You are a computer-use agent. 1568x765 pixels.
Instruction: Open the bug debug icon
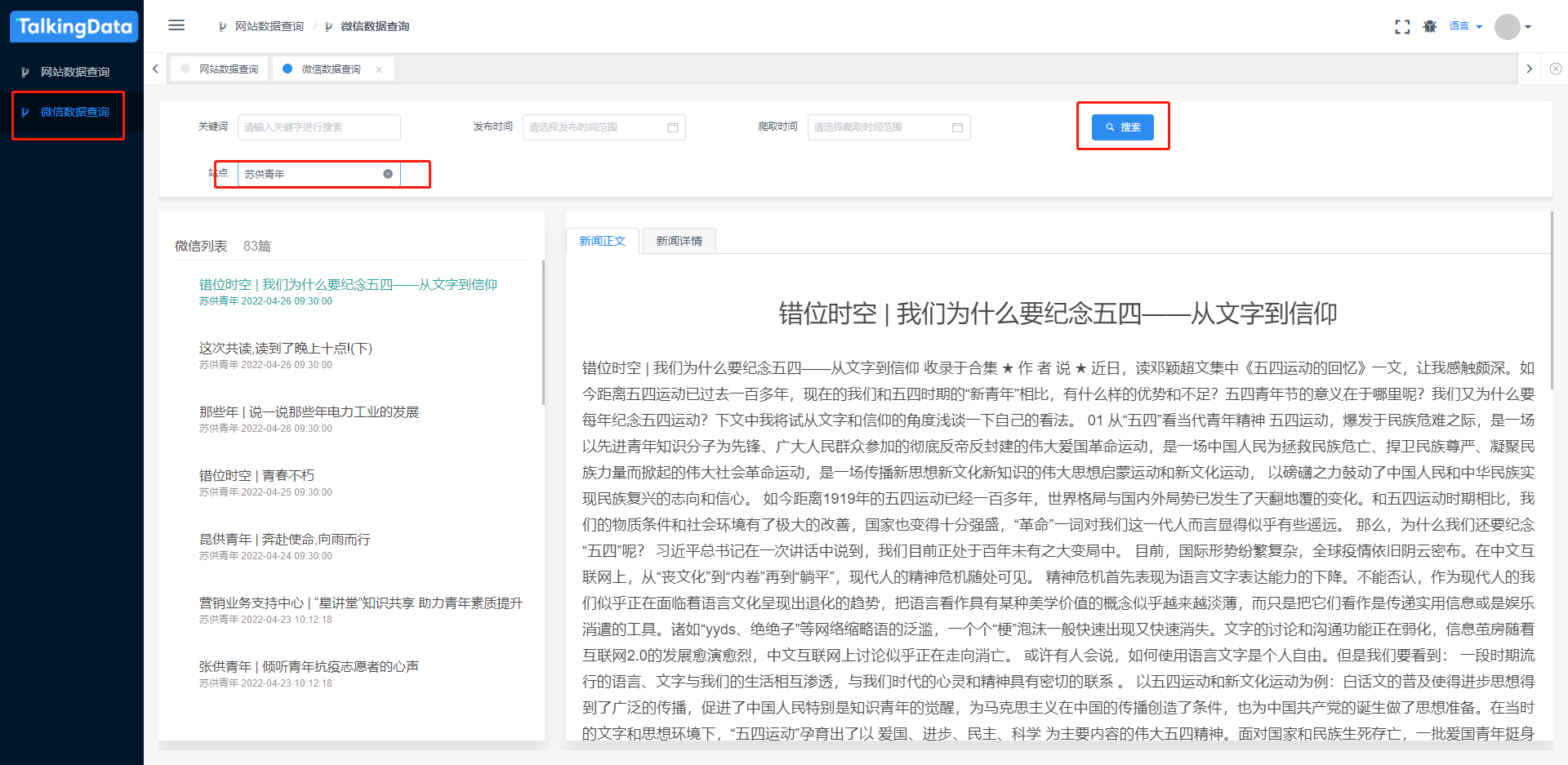[1430, 27]
